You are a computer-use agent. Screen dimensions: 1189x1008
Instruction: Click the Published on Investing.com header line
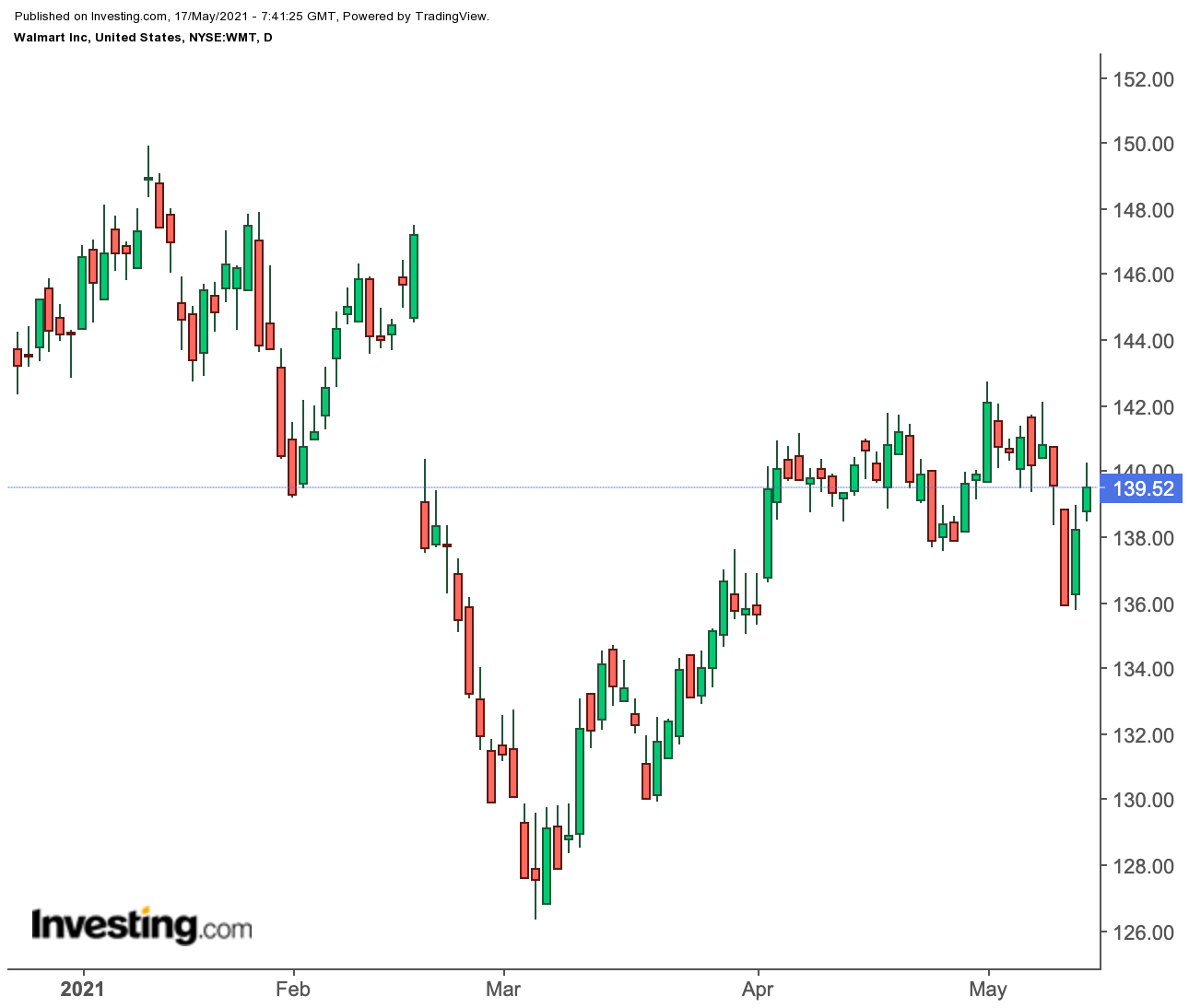click(x=252, y=17)
